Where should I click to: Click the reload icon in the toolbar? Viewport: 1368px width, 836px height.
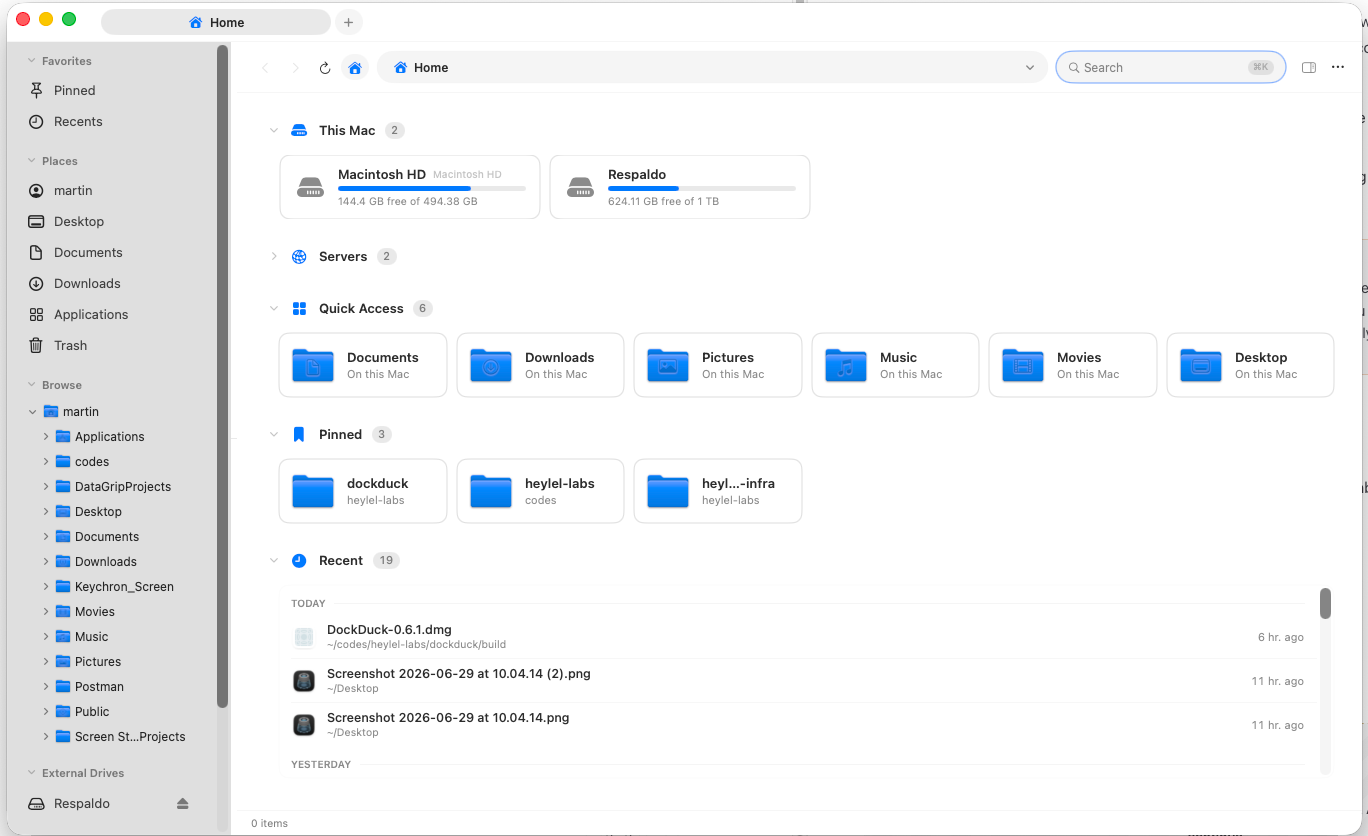[x=325, y=68]
